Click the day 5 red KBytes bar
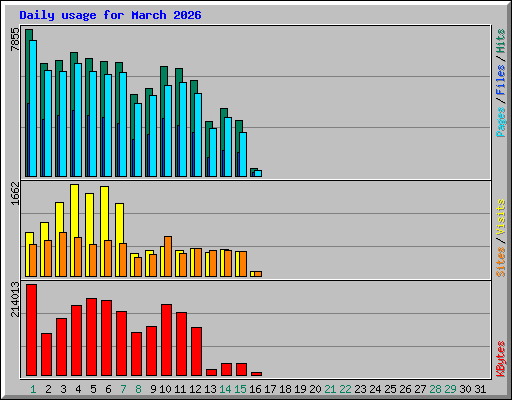The width and height of the screenshot is (512, 400). [91, 337]
